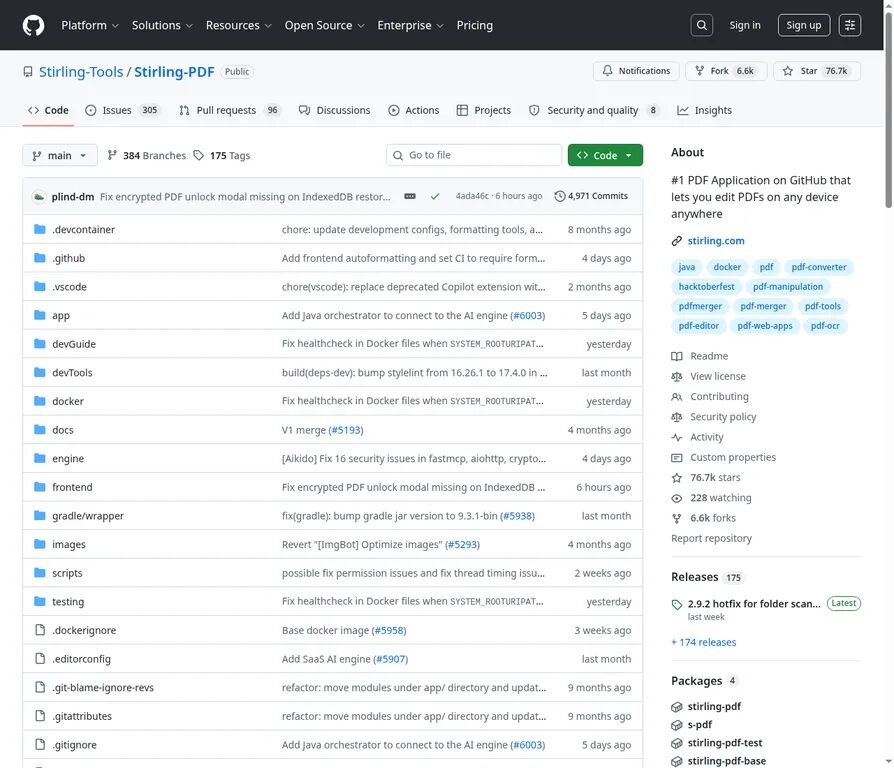Click the Sign up button
894x768 pixels.
point(803,25)
